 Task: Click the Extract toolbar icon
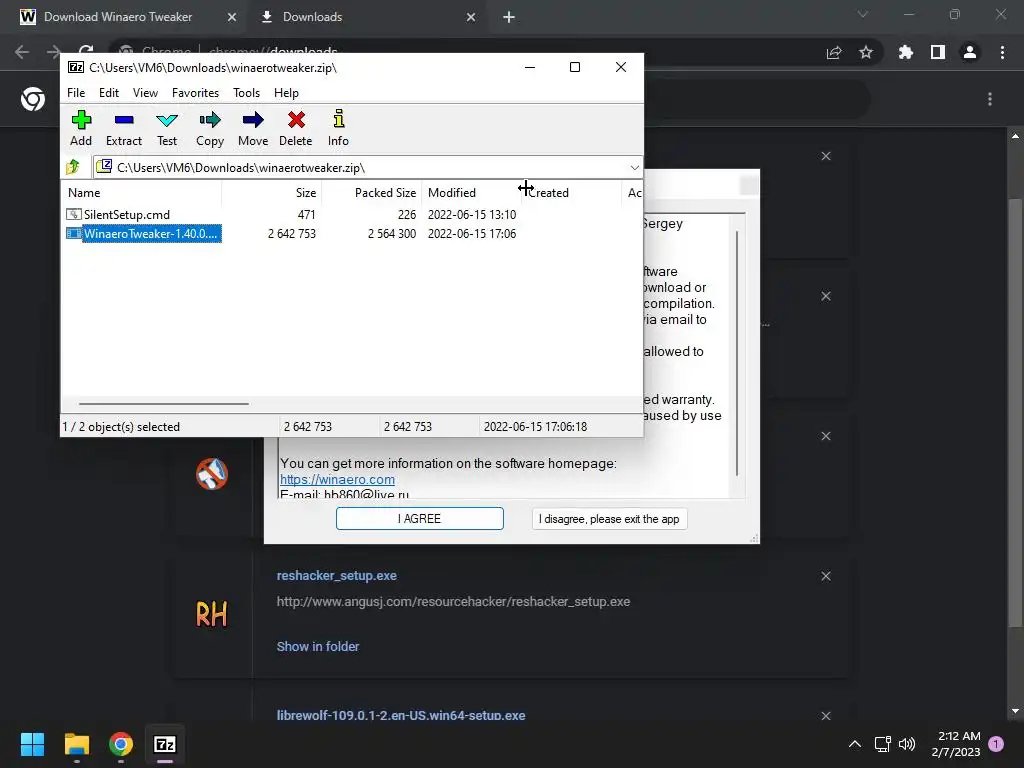[123, 128]
